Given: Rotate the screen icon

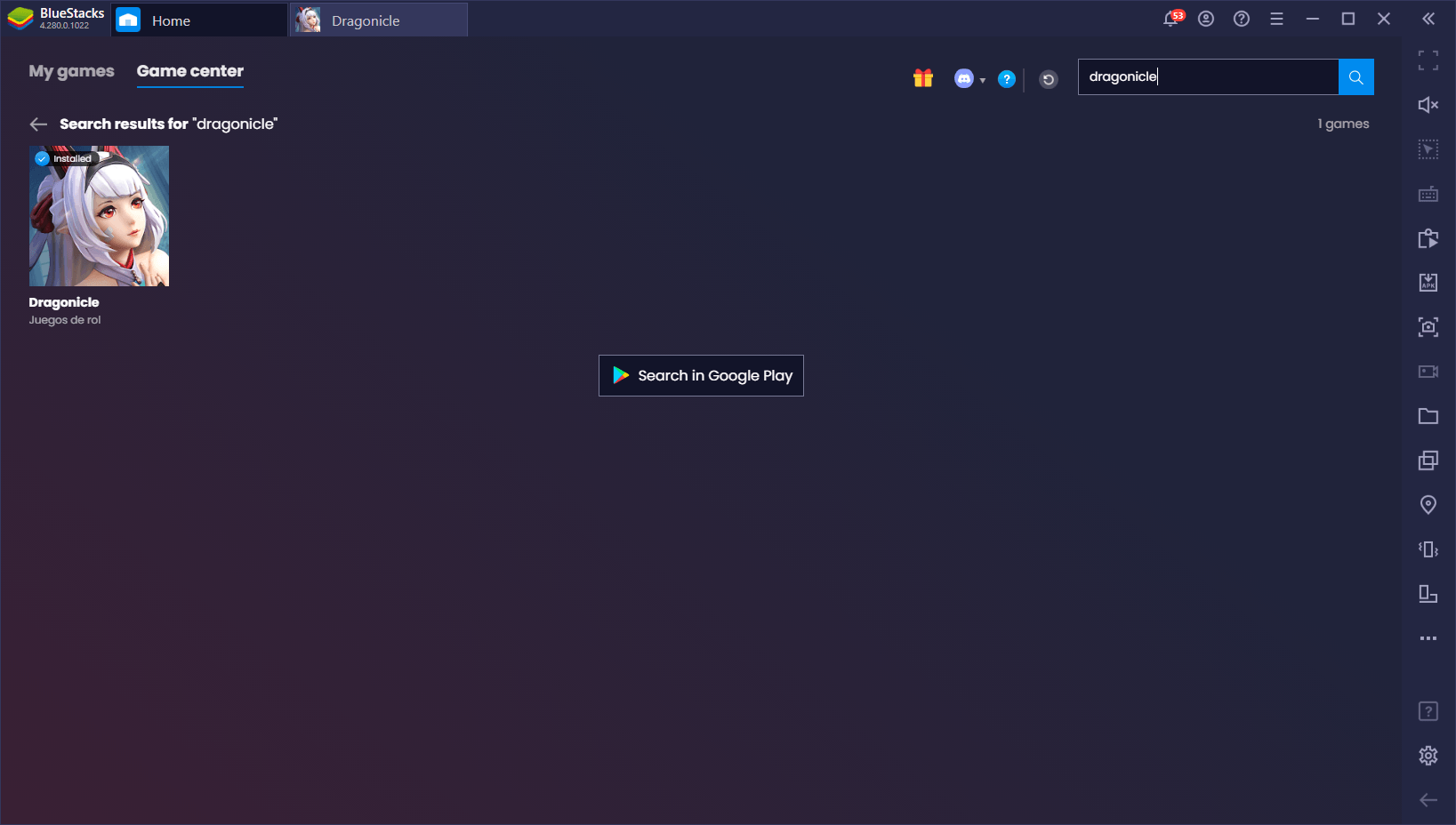Looking at the screenshot, I should coord(1428,594).
